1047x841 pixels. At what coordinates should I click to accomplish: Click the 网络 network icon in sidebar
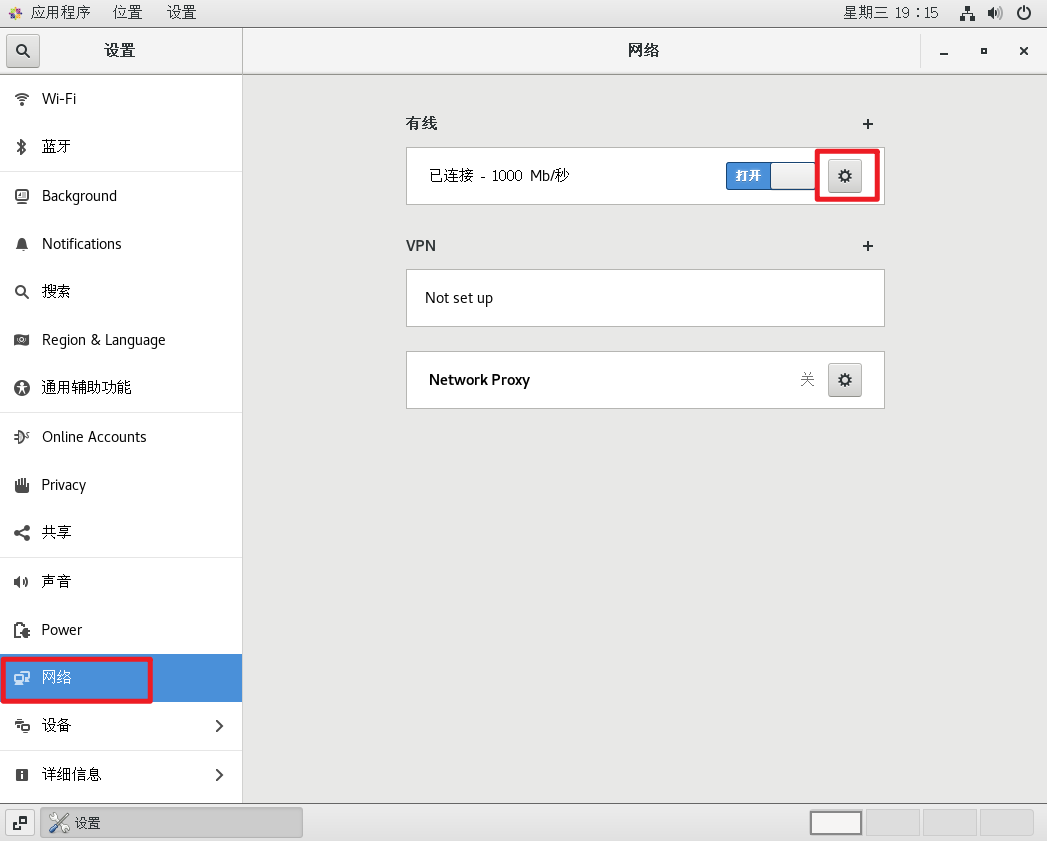(22, 678)
